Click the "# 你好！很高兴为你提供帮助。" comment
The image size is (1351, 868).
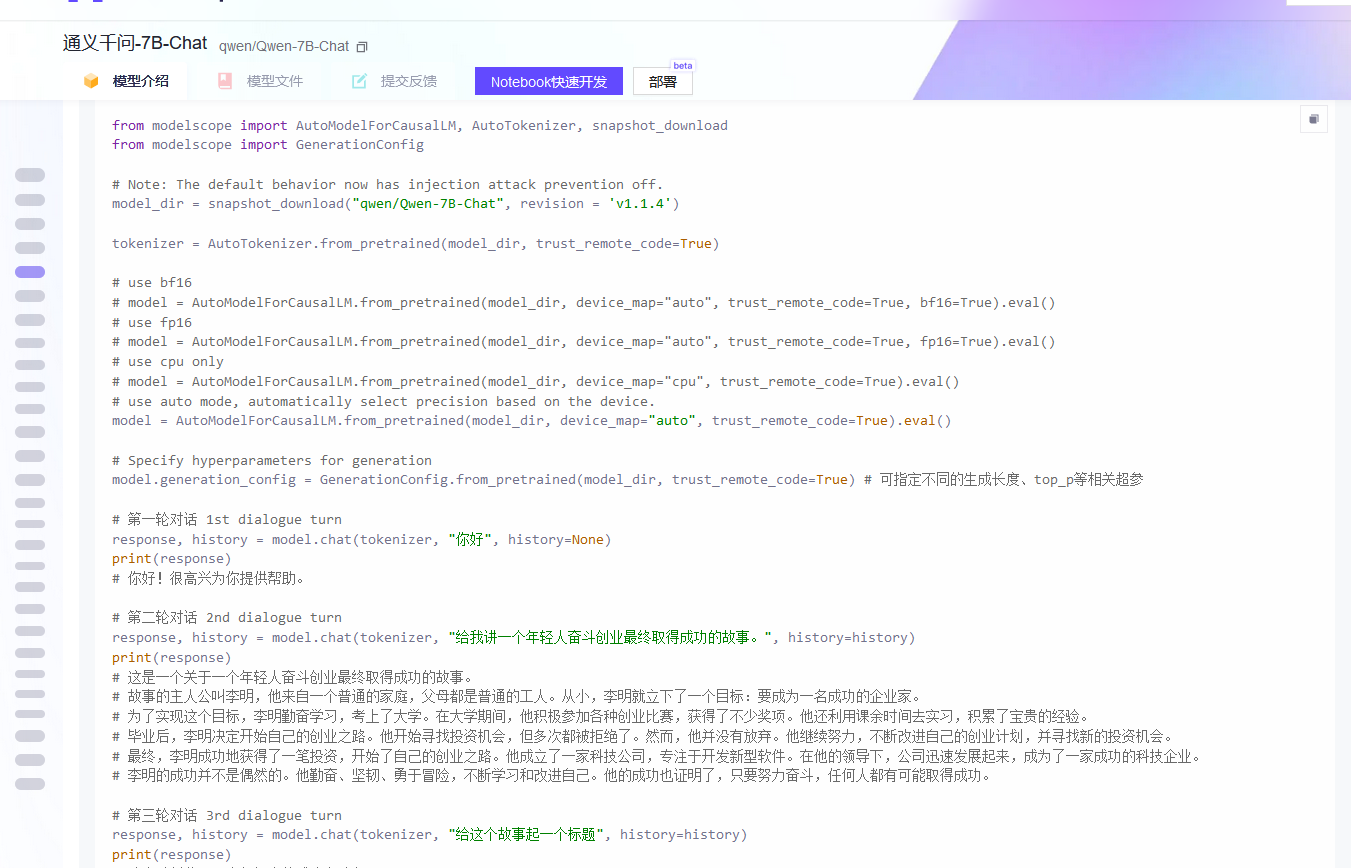coord(208,578)
